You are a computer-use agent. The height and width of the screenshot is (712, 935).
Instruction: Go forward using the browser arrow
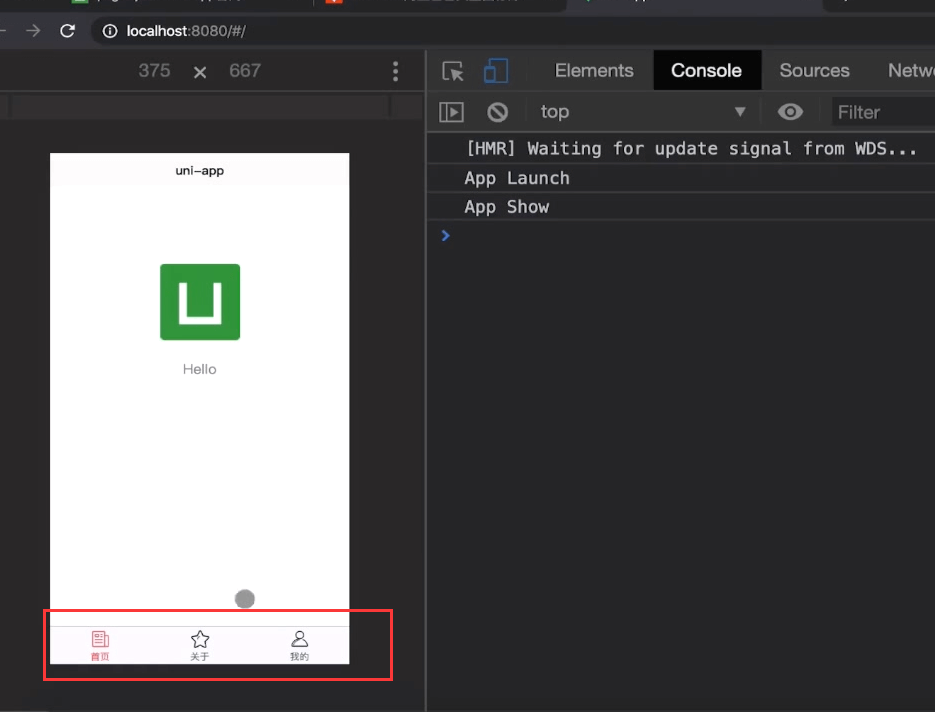pos(33,30)
